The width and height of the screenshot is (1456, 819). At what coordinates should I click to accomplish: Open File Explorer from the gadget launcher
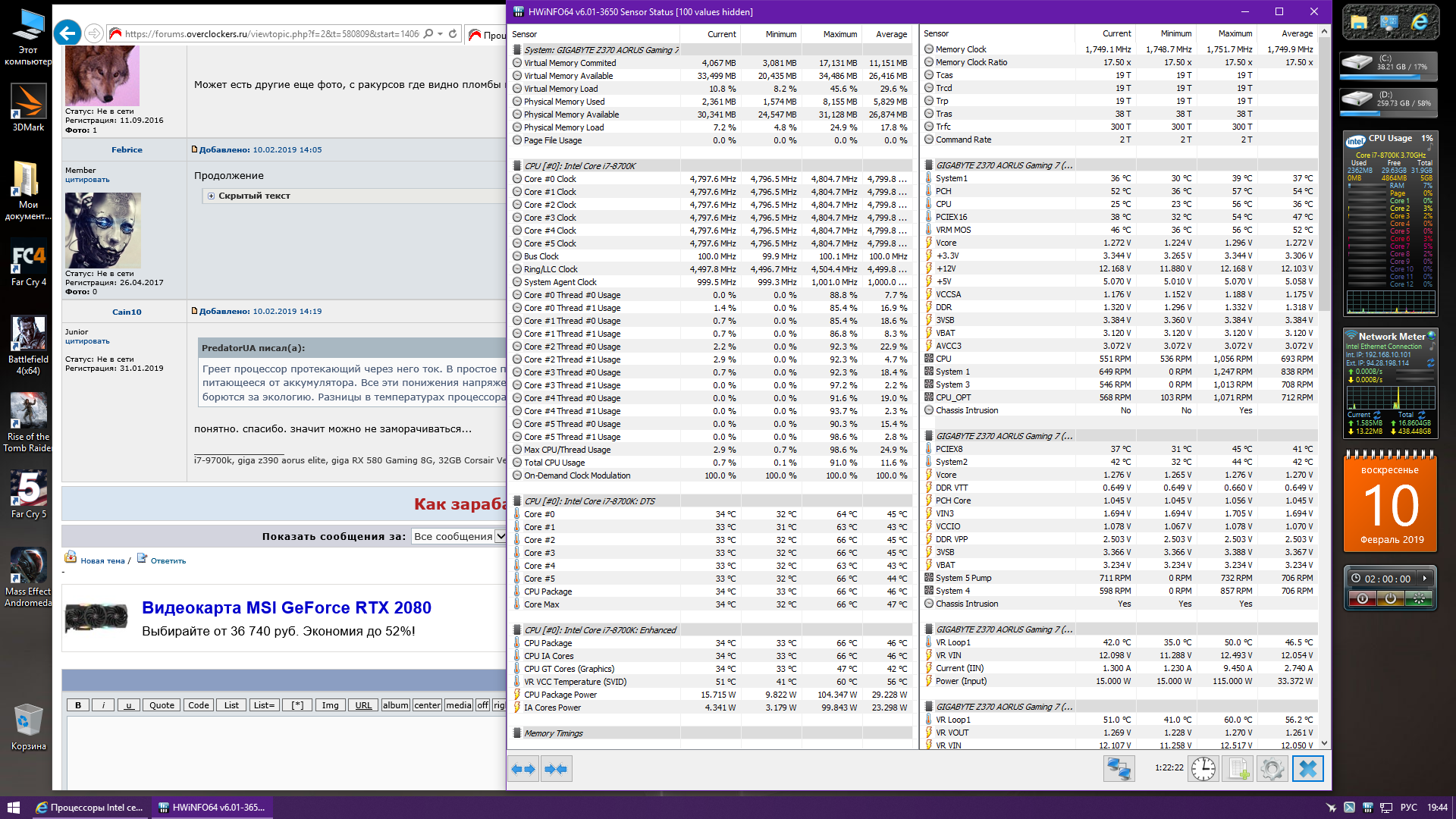tap(1359, 23)
